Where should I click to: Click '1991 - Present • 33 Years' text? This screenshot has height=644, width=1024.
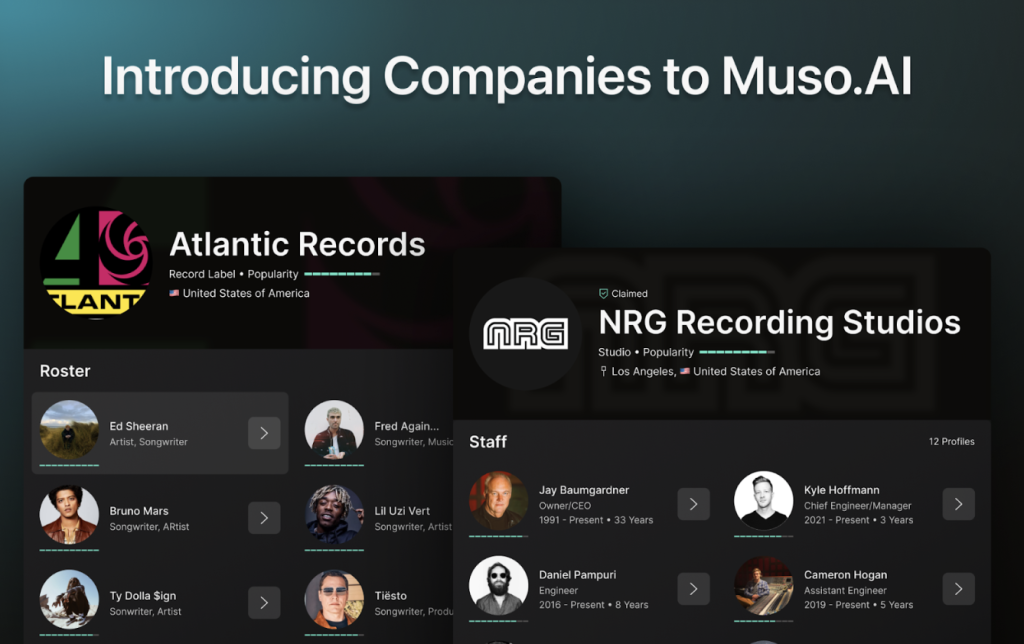point(596,520)
